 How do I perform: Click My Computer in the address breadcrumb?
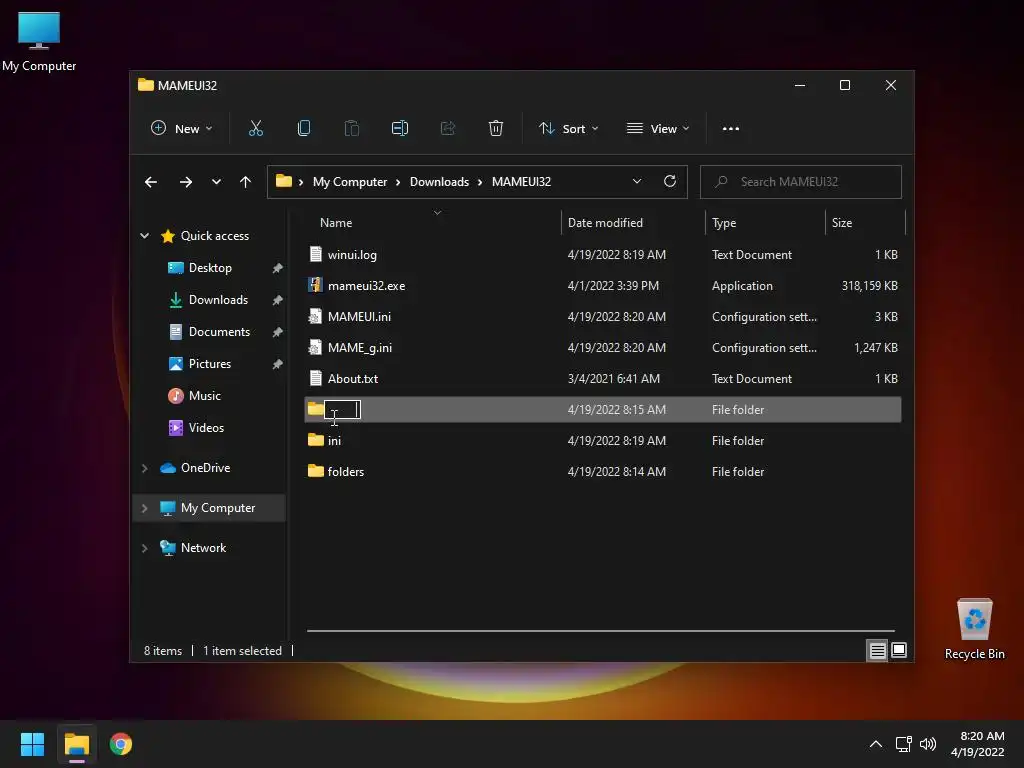pos(350,182)
